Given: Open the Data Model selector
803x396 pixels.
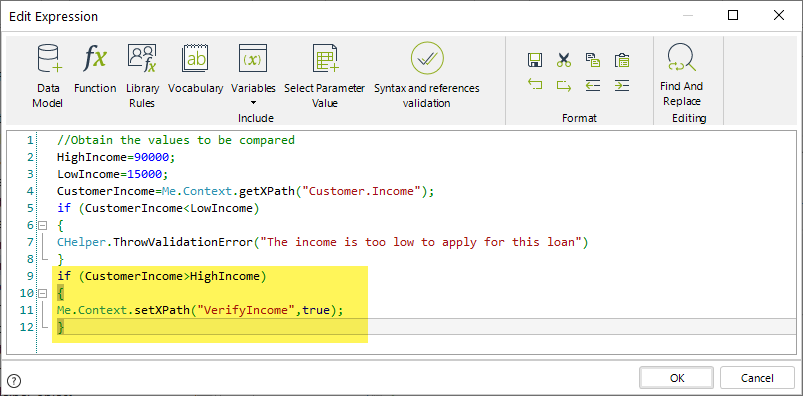Looking at the screenshot, I should click(48, 76).
